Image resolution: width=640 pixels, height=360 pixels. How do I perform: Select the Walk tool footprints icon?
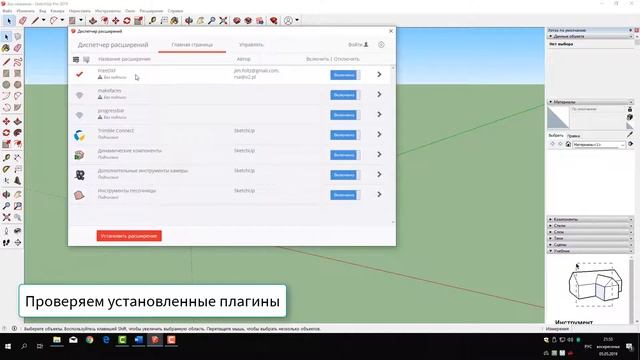coord(6,242)
